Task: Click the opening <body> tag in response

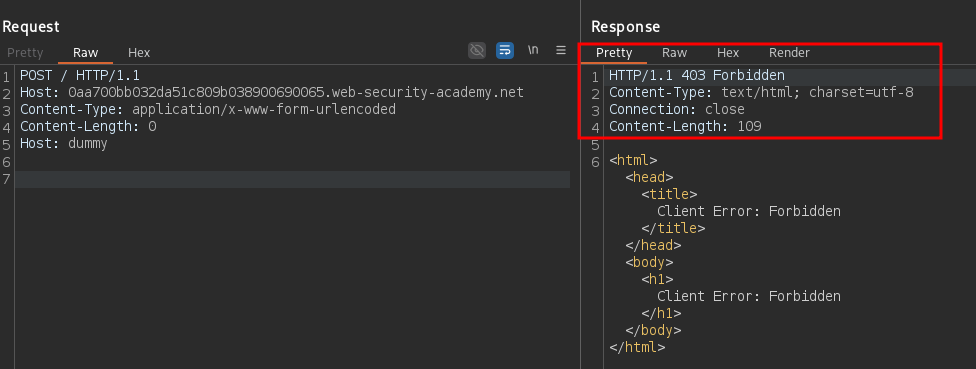Action: (649, 262)
